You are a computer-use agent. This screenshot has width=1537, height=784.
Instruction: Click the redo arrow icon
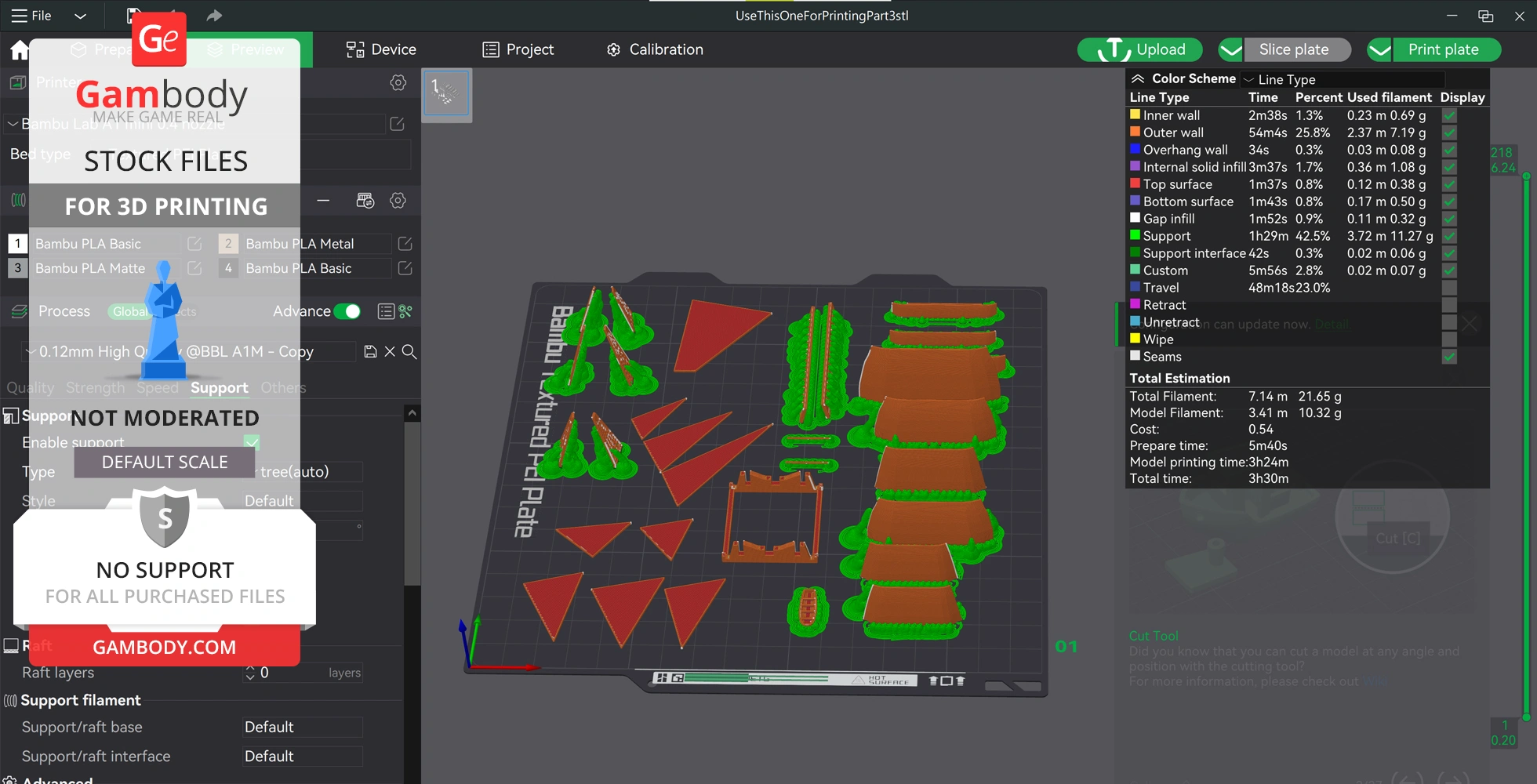pos(214,16)
